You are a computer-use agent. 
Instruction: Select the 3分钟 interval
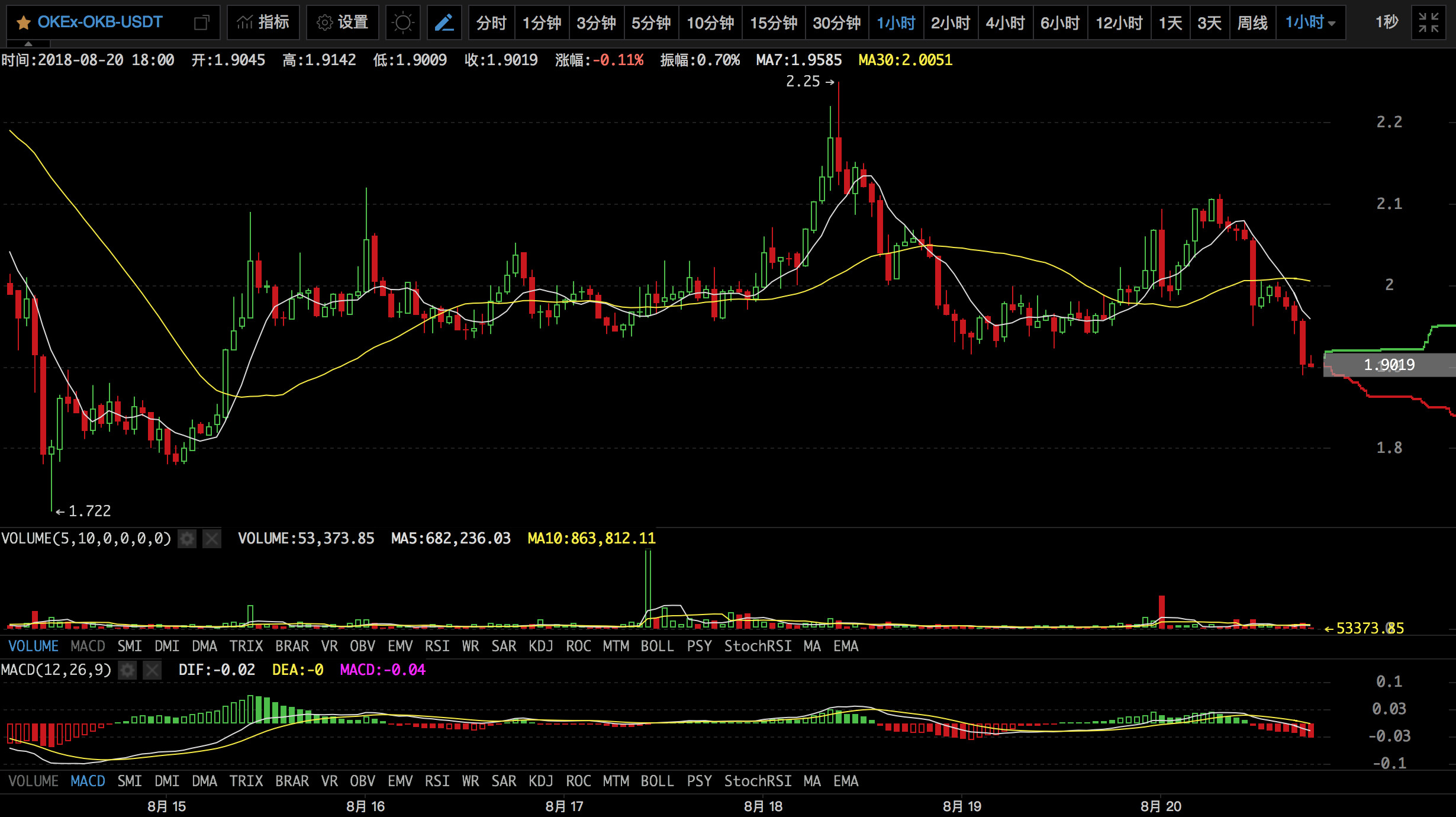point(597,22)
